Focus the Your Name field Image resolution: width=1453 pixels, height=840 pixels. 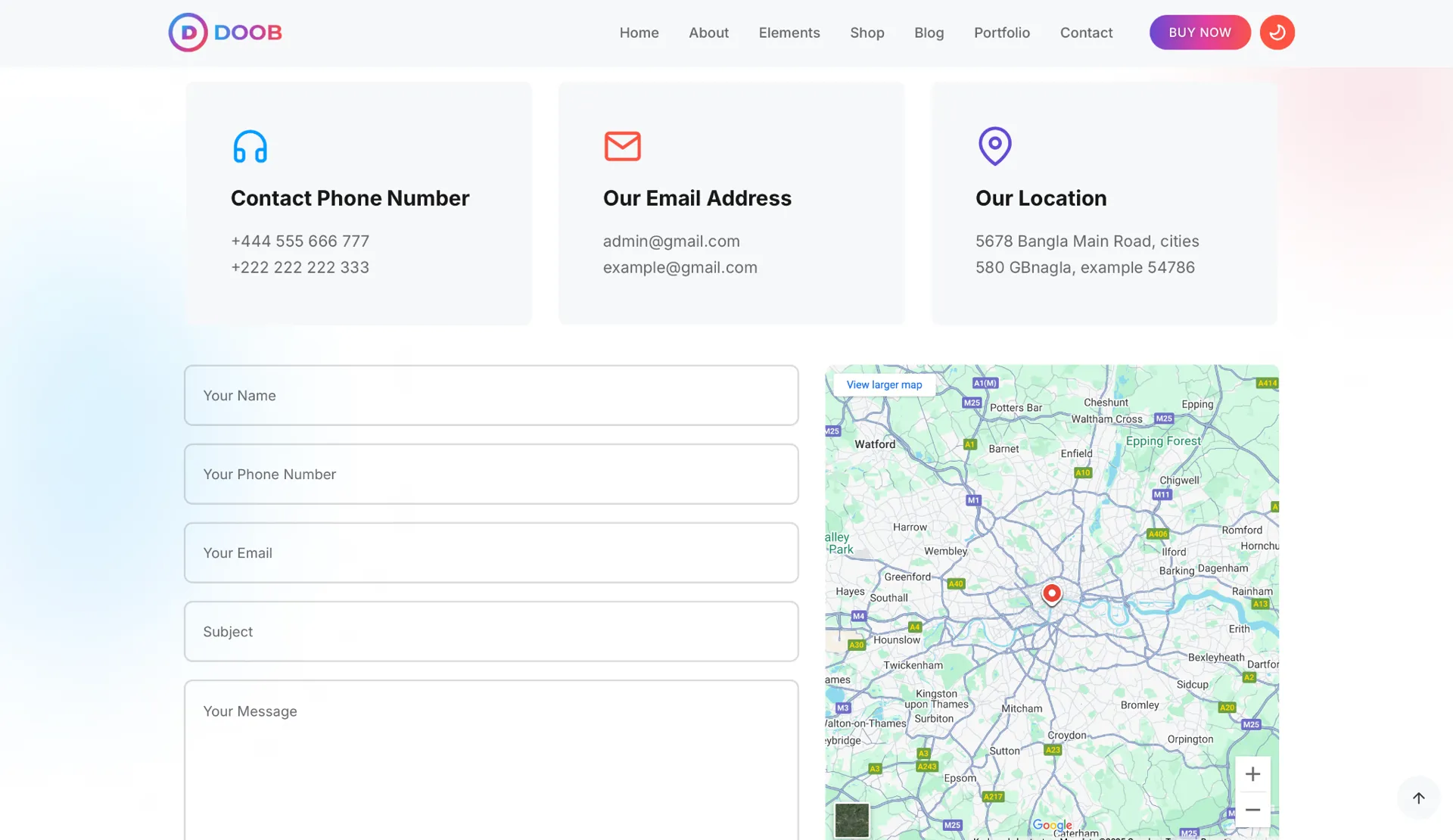[x=491, y=396]
